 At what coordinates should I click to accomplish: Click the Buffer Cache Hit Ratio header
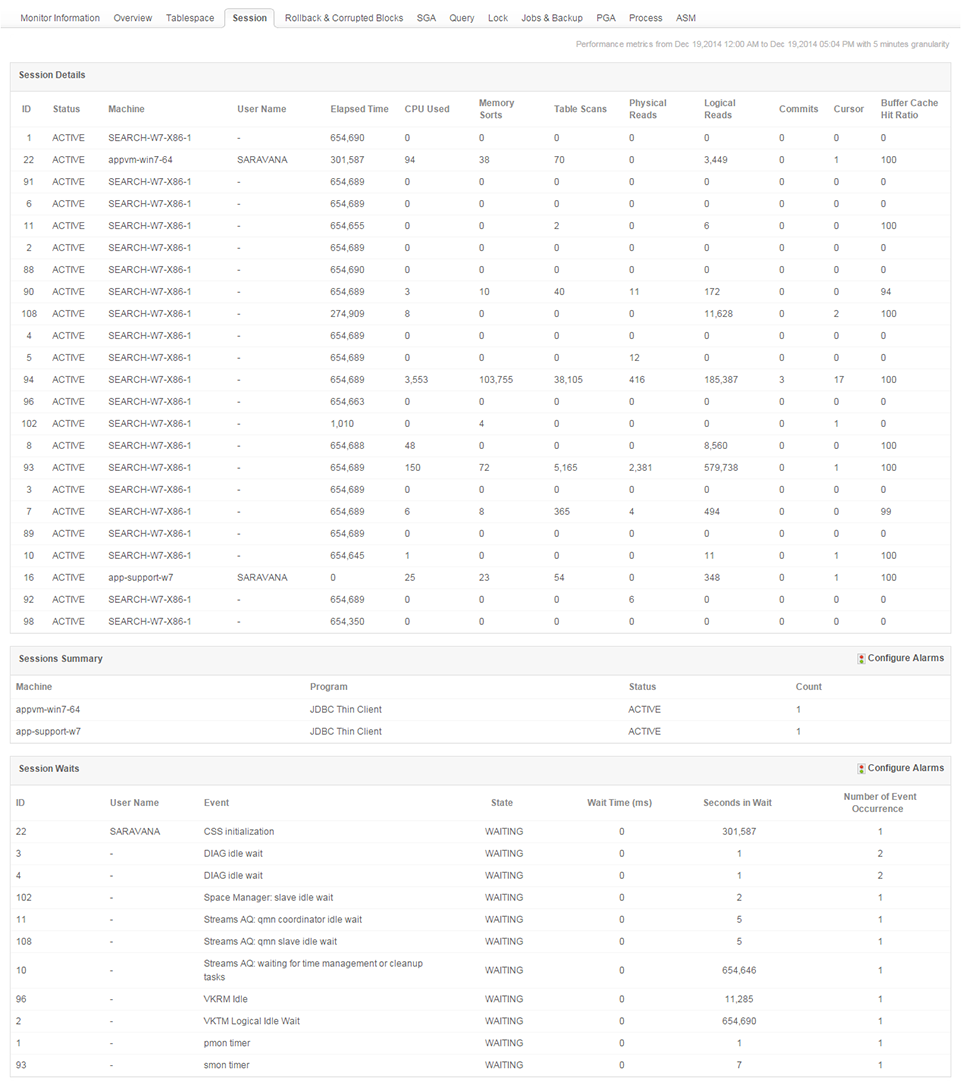pyautogui.click(x=910, y=109)
